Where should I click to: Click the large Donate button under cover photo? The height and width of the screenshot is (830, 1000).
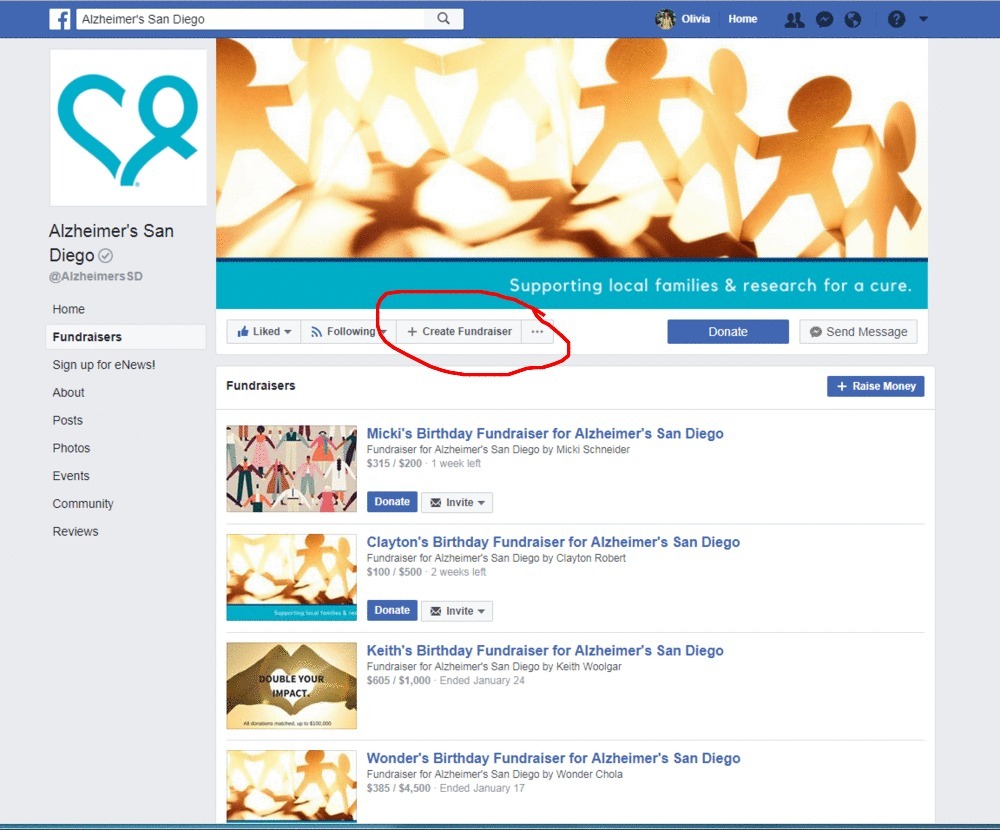coord(728,332)
